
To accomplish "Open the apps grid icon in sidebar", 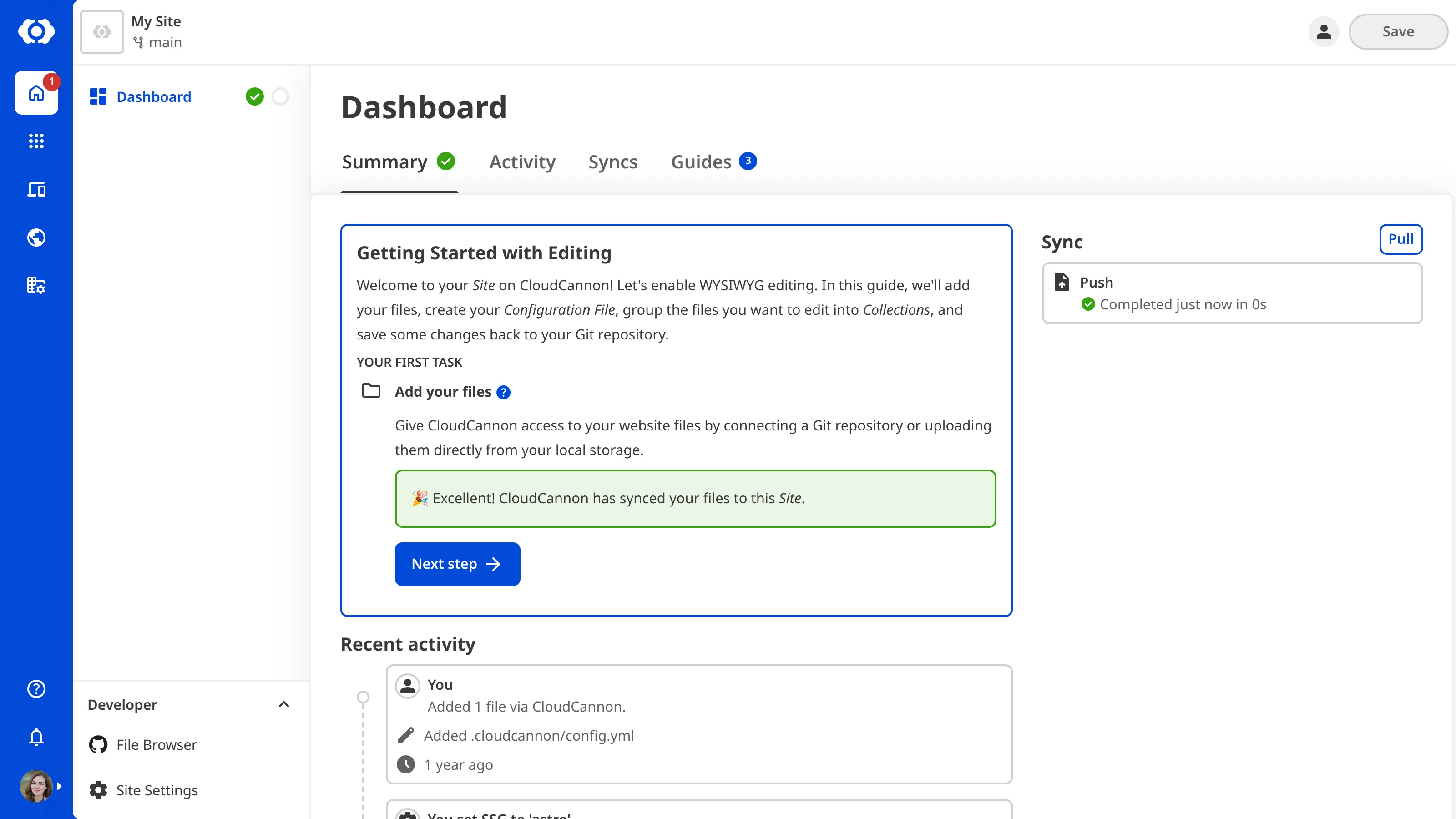I will (x=36, y=141).
